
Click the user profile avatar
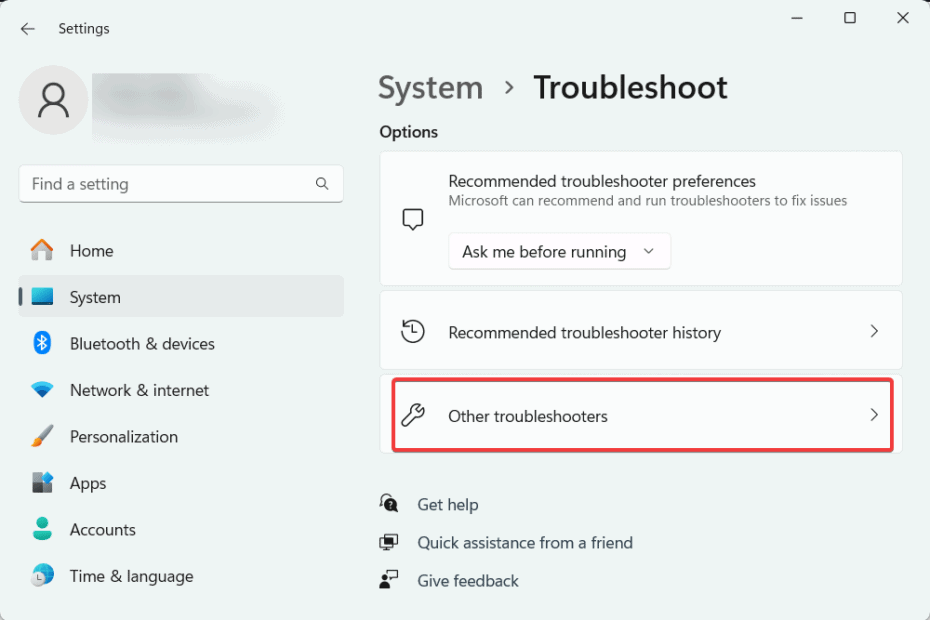click(53, 100)
